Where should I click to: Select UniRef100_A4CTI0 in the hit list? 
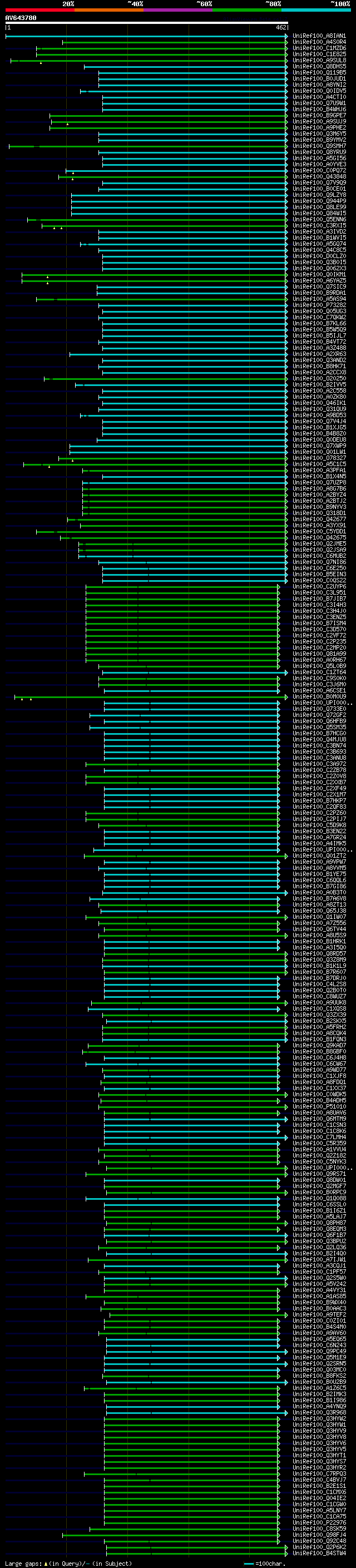(319, 97)
